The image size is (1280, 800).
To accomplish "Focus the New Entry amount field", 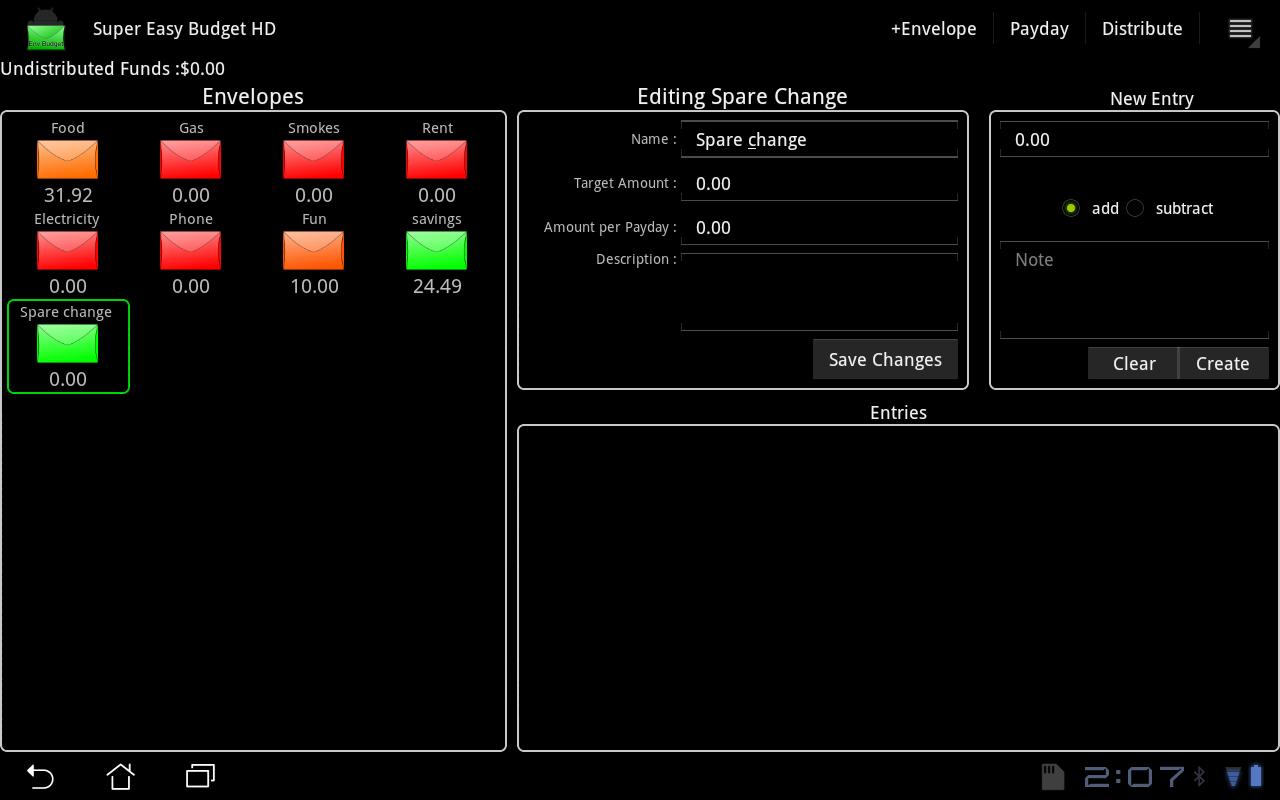I will click(1134, 139).
